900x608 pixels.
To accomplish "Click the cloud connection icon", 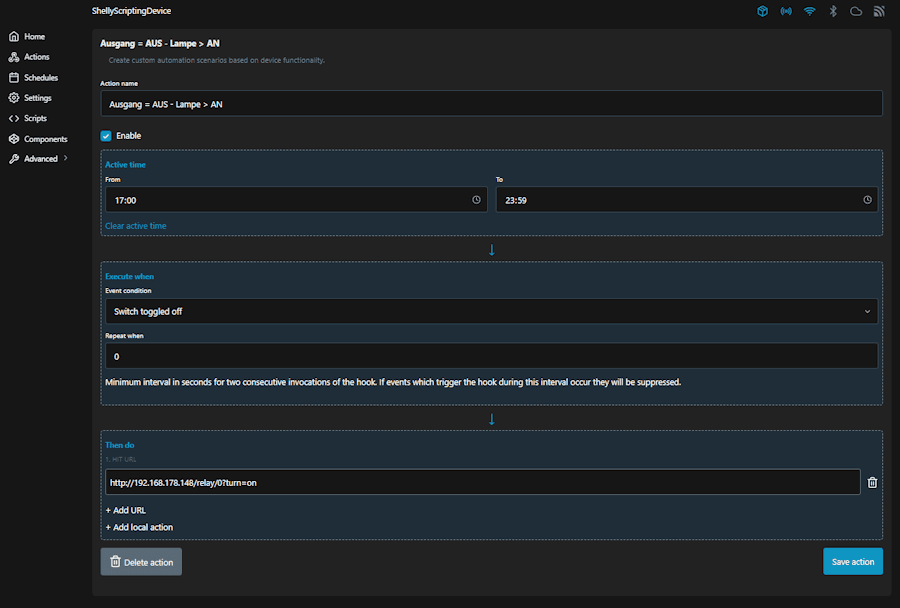I will pyautogui.click(x=856, y=12).
